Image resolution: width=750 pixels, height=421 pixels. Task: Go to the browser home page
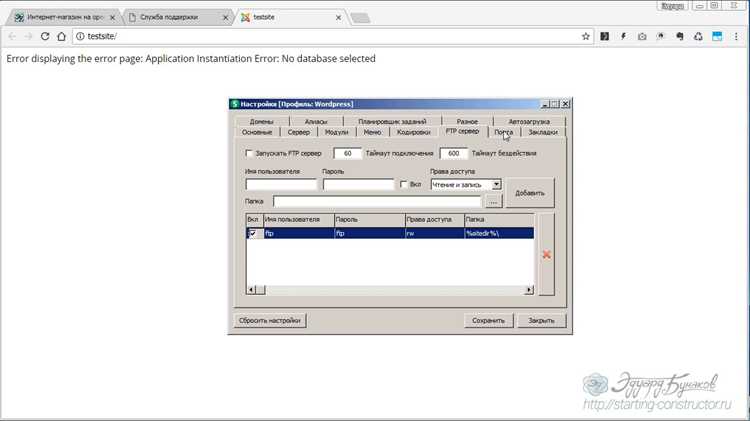(x=61, y=36)
